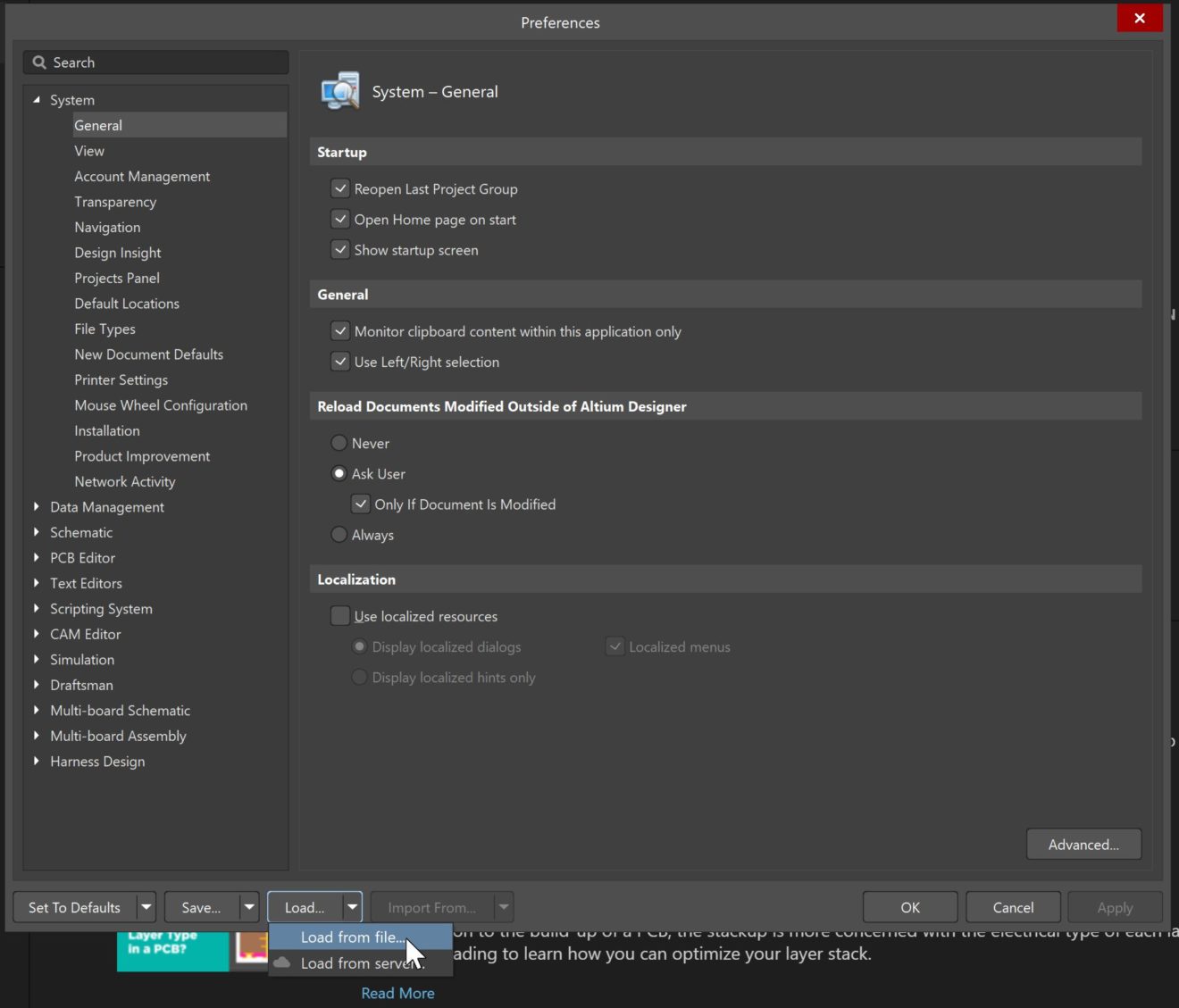Open the Read More link
The image size is (1179, 1008).
coord(397,992)
